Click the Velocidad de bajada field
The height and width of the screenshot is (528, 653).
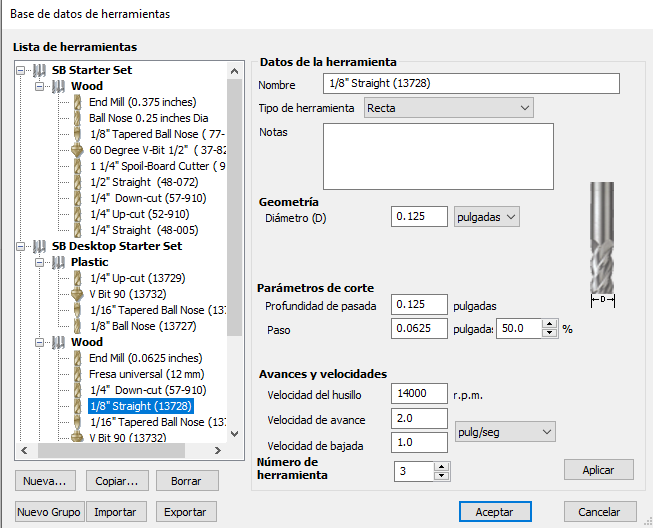click(419, 442)
